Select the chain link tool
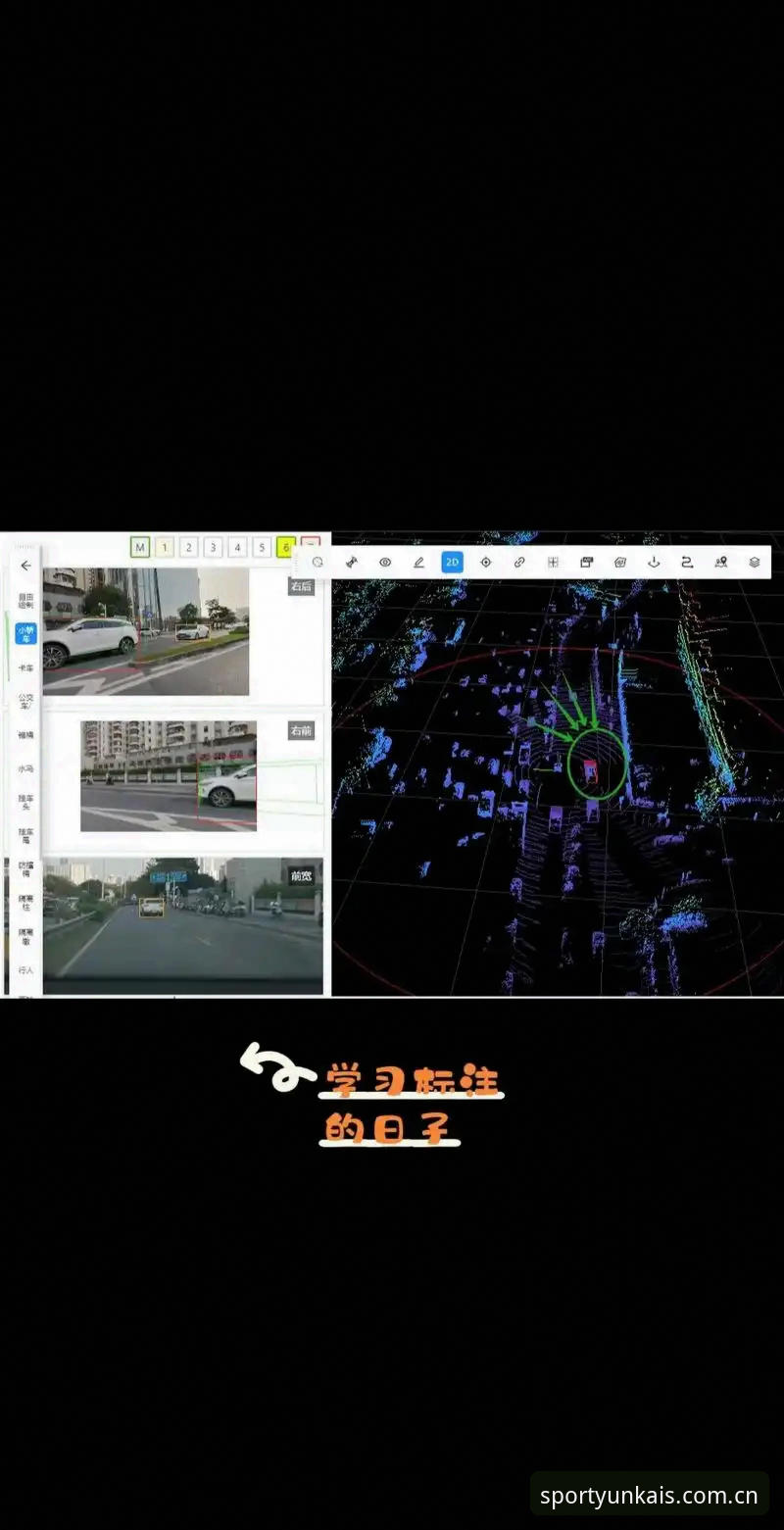Image resolution: width=784 pixels, height=1530 pixels. click(519, 563)
